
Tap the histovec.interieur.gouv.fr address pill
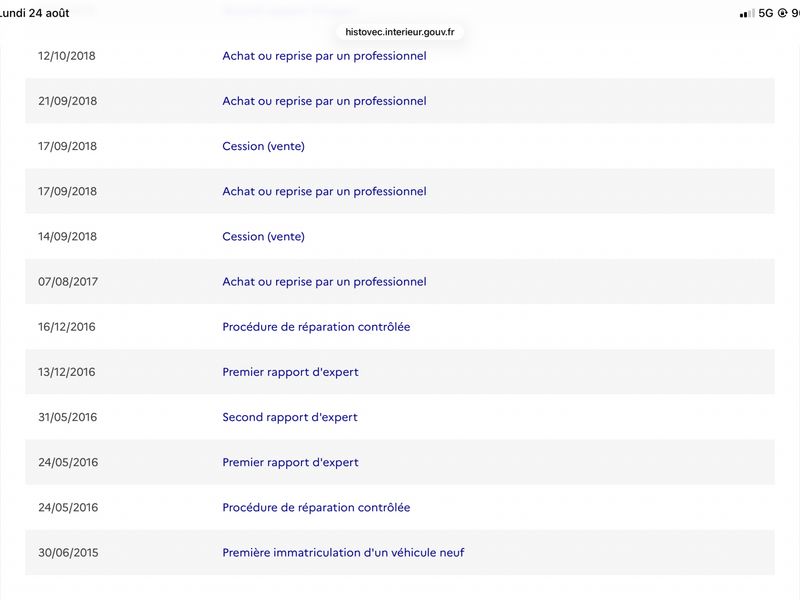399,32
